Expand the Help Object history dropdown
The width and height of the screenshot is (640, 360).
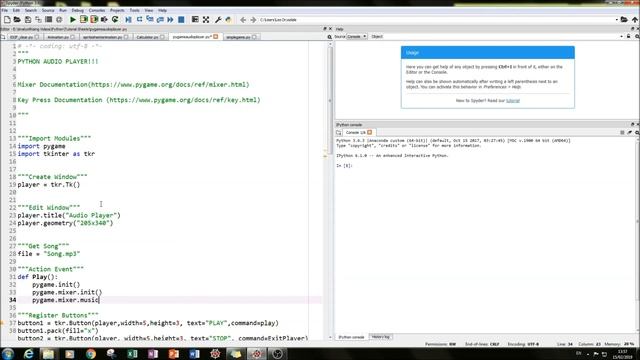tap(622, 36)
